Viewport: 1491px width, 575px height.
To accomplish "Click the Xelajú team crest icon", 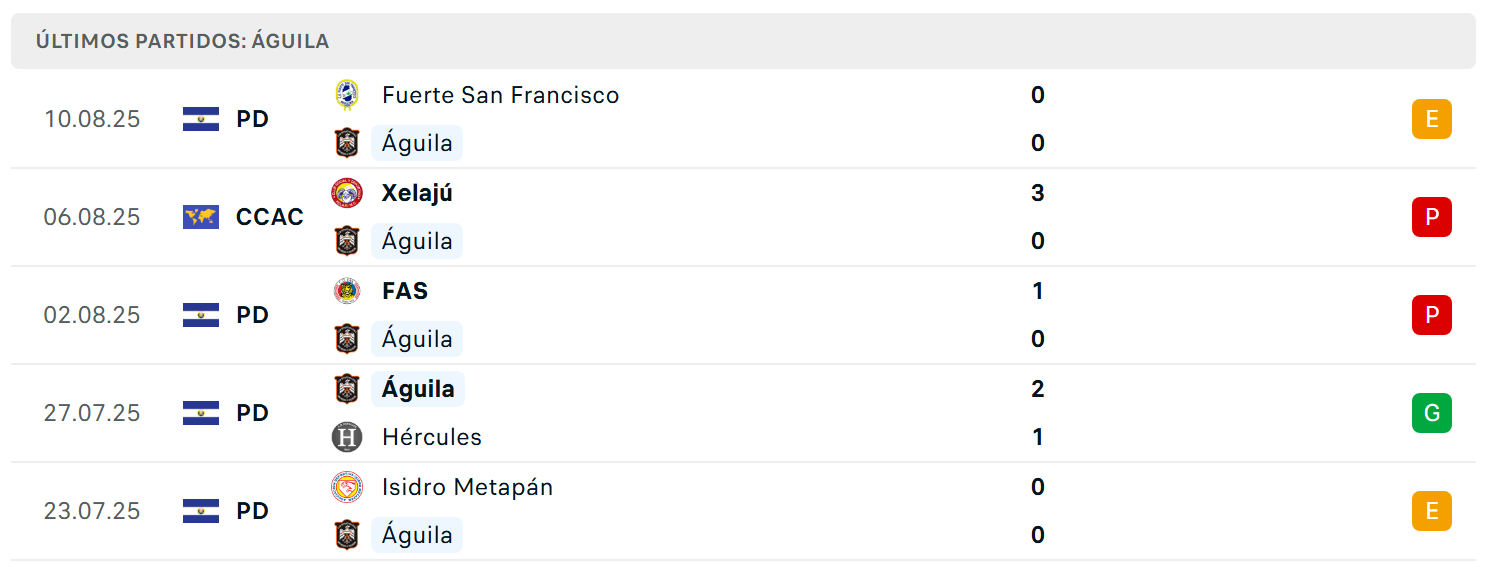I will 347,193.
